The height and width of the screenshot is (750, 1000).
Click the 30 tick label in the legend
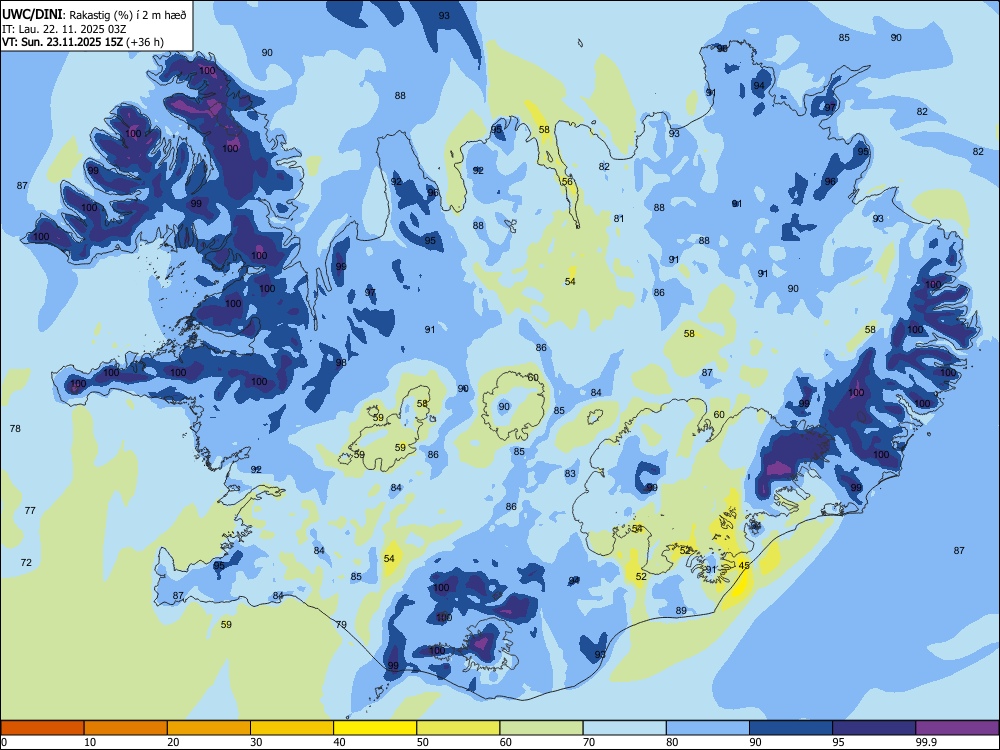(256, 742)
